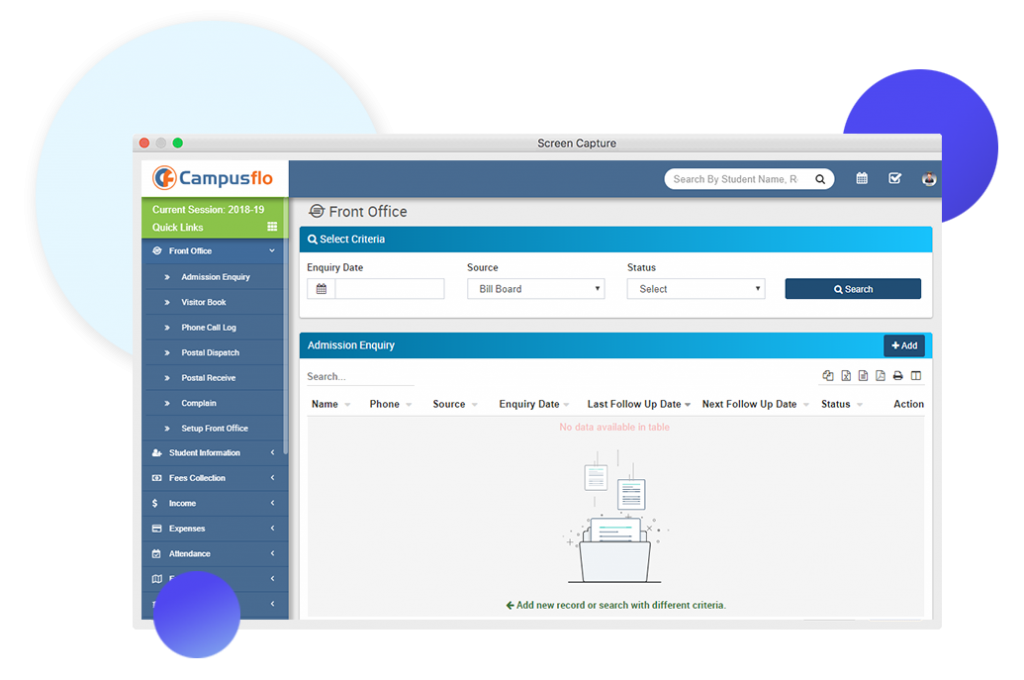Open column visibility options
This screenshot has height=680, width=1024.
pos(916,375)
